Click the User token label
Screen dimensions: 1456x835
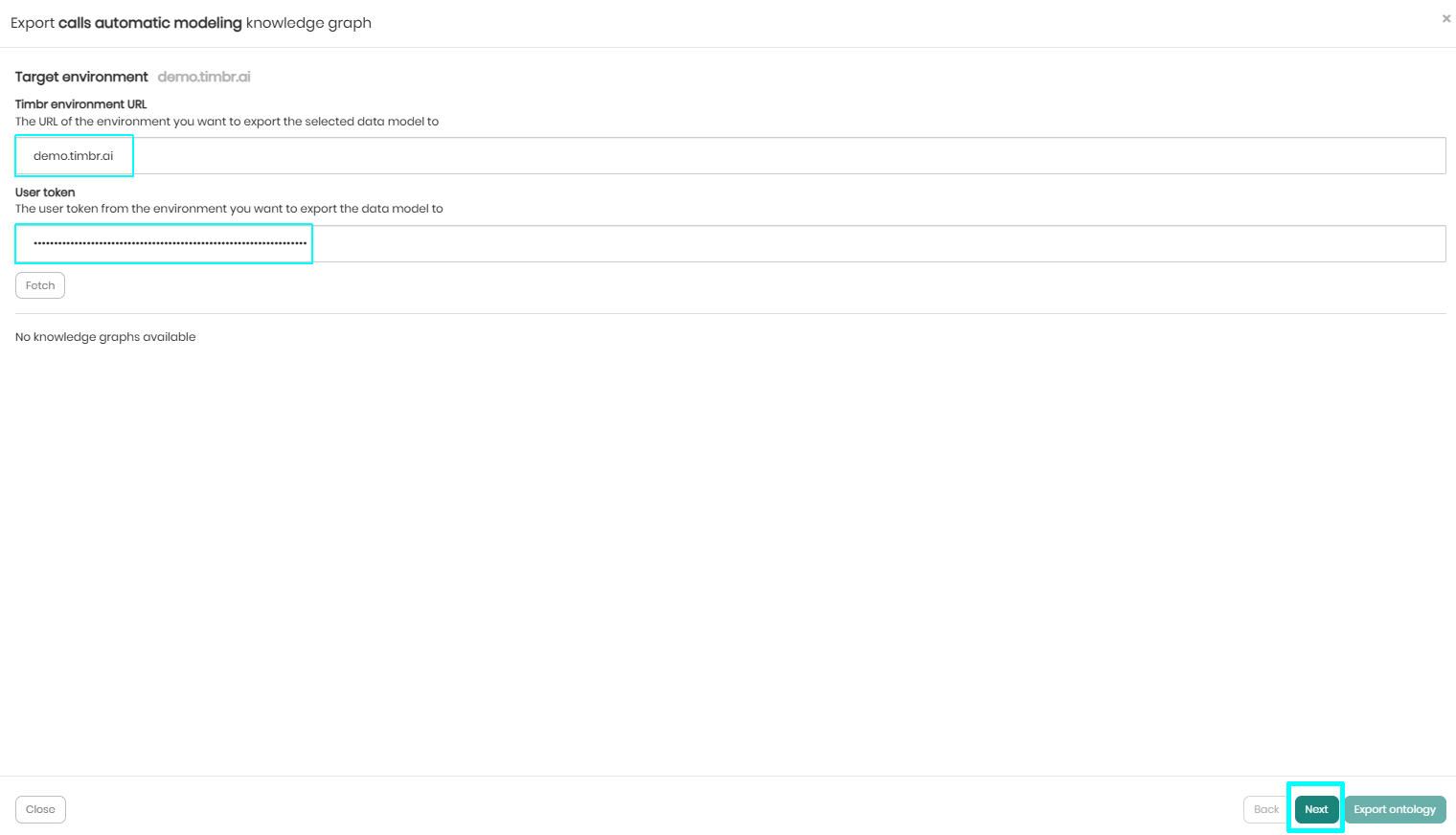pos(45,192)
